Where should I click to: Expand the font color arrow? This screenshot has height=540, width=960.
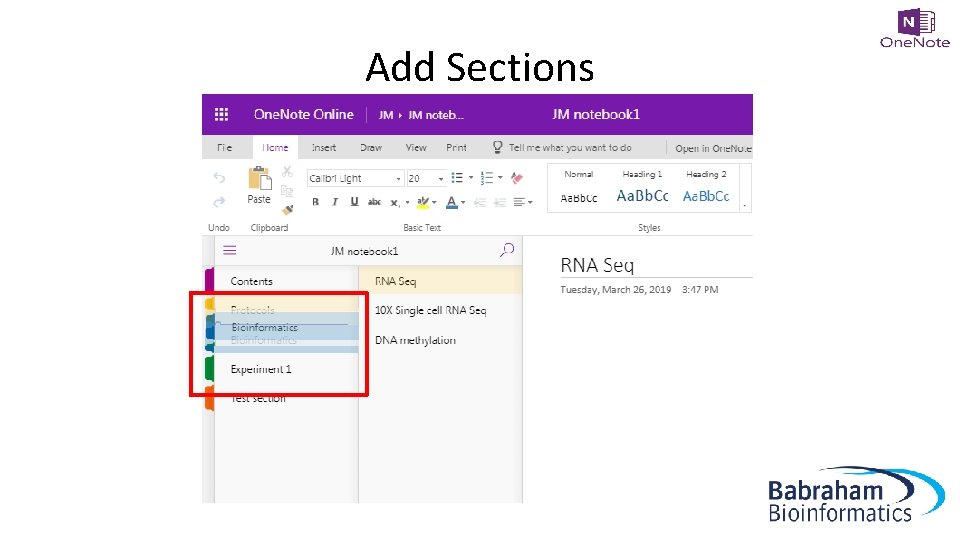[463, 202]
